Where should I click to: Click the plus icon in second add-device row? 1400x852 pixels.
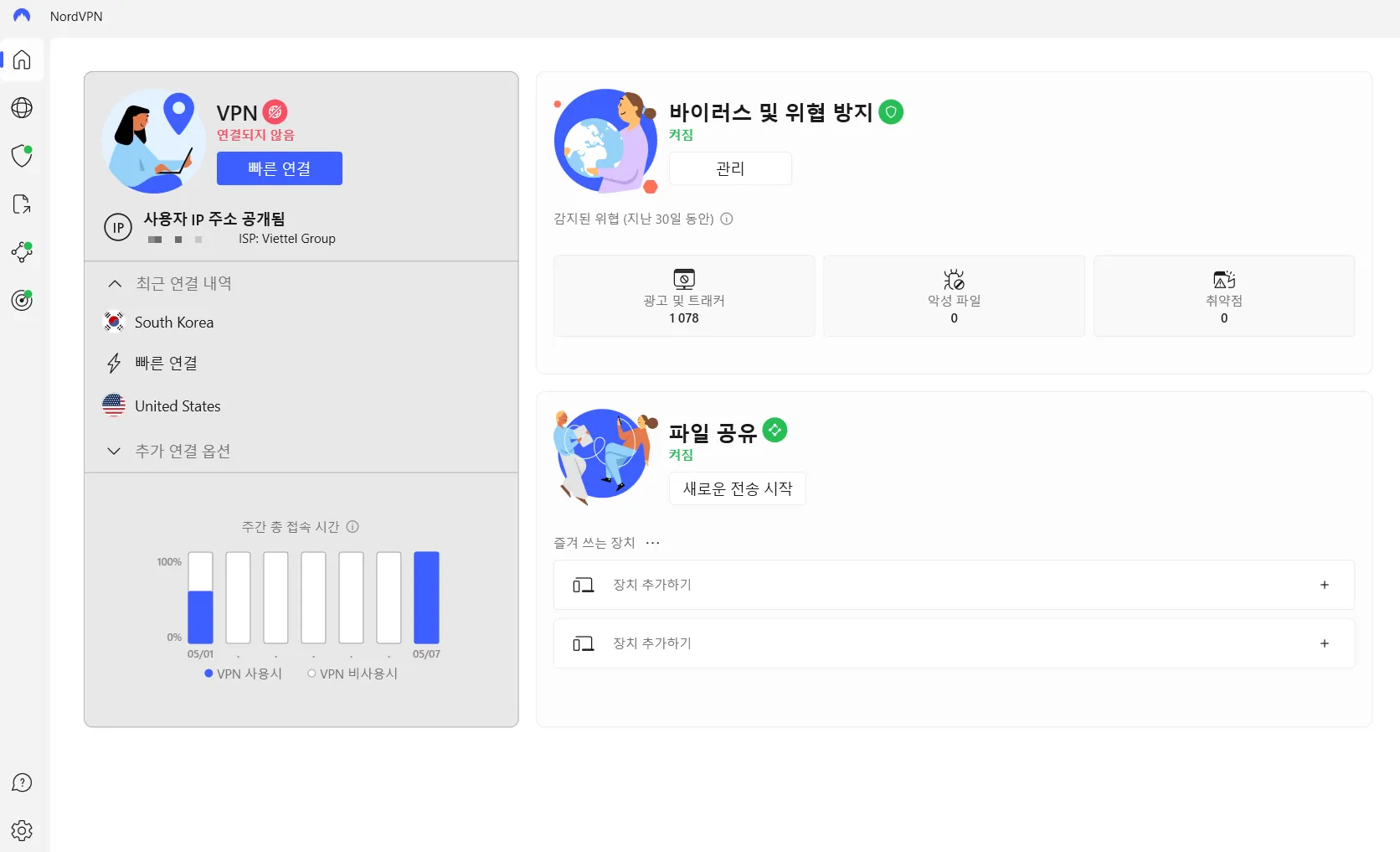[1325, 643]
